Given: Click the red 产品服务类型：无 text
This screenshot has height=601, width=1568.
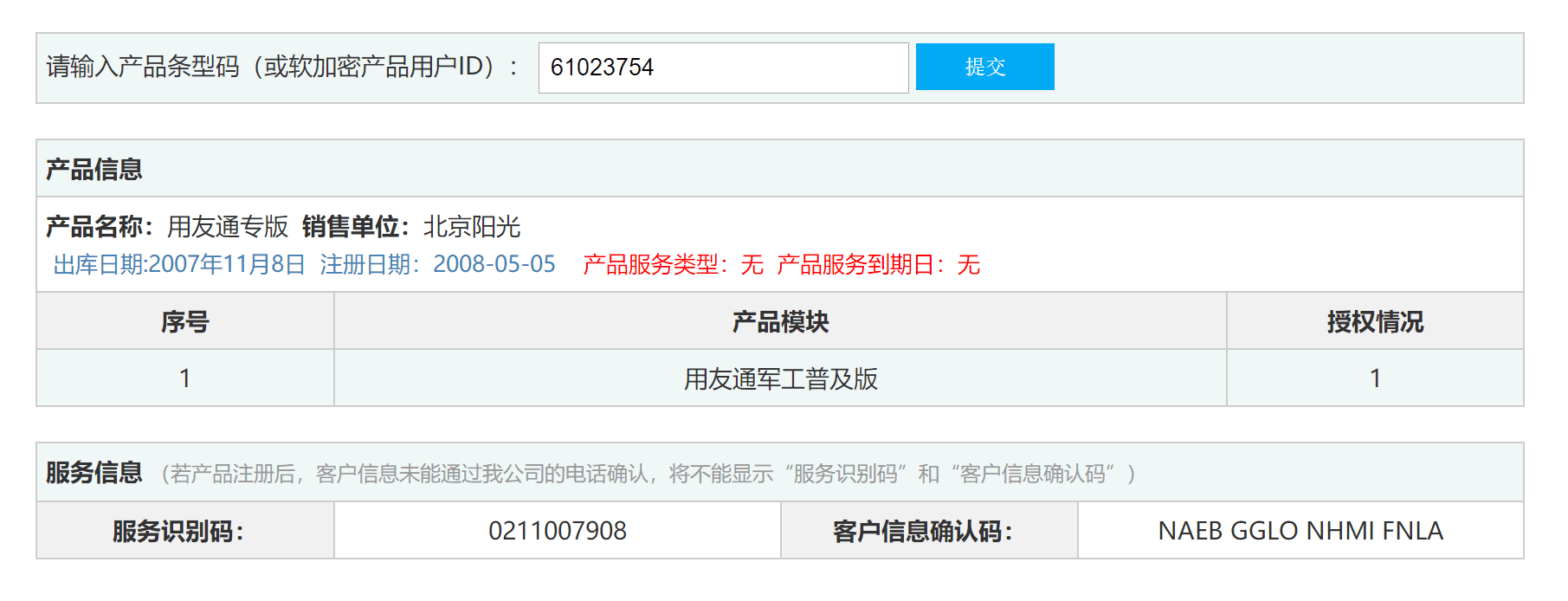Looking at the screenshot, I should (673, 264).
